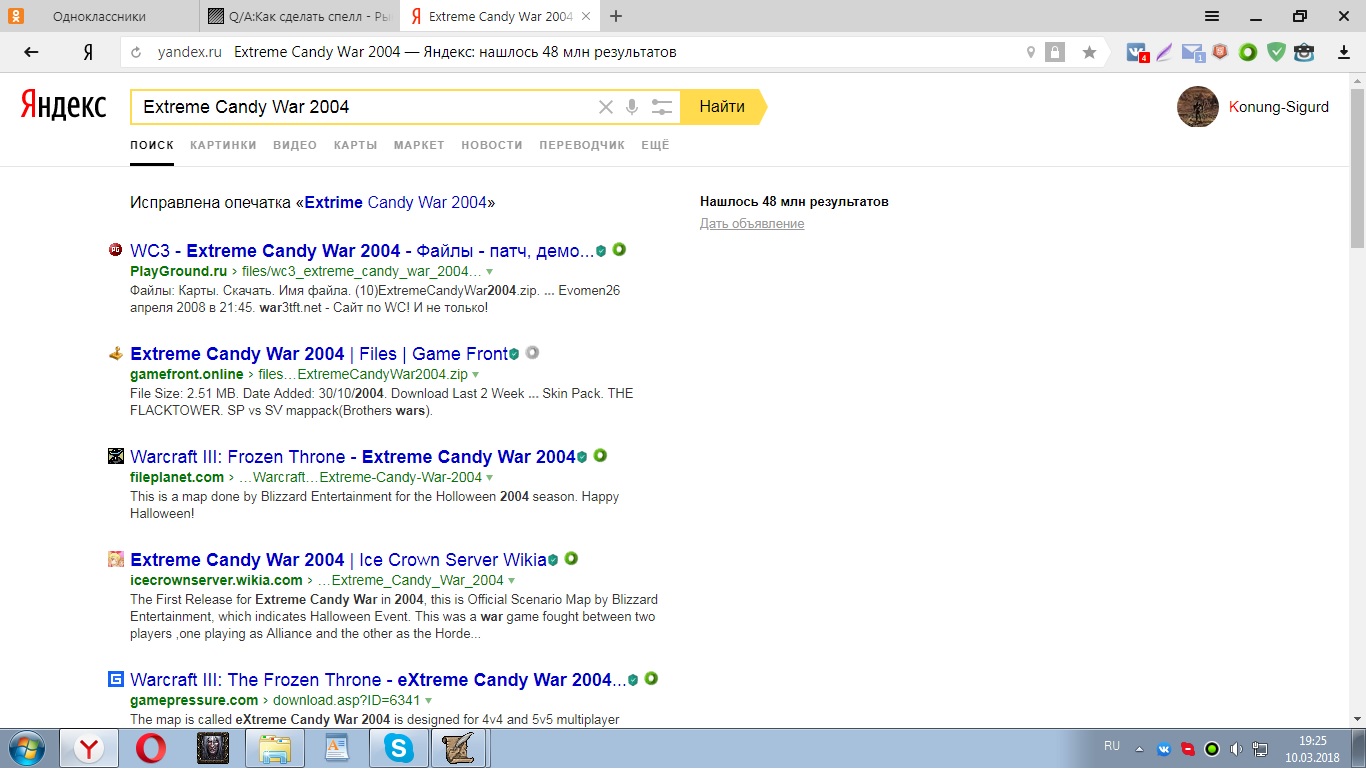Open Warcraft III: Frozen Throne fileplanet result
Image resolution: width=1366 pixels, height=773 pixels.
coord(353,457)
